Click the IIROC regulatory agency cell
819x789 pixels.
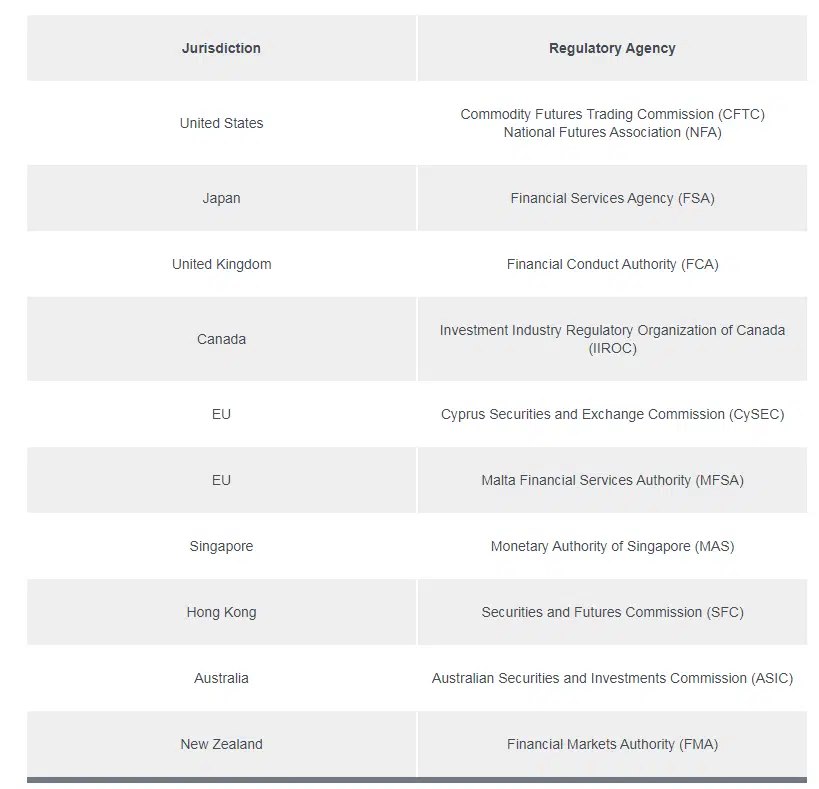(x=612, y=339)
